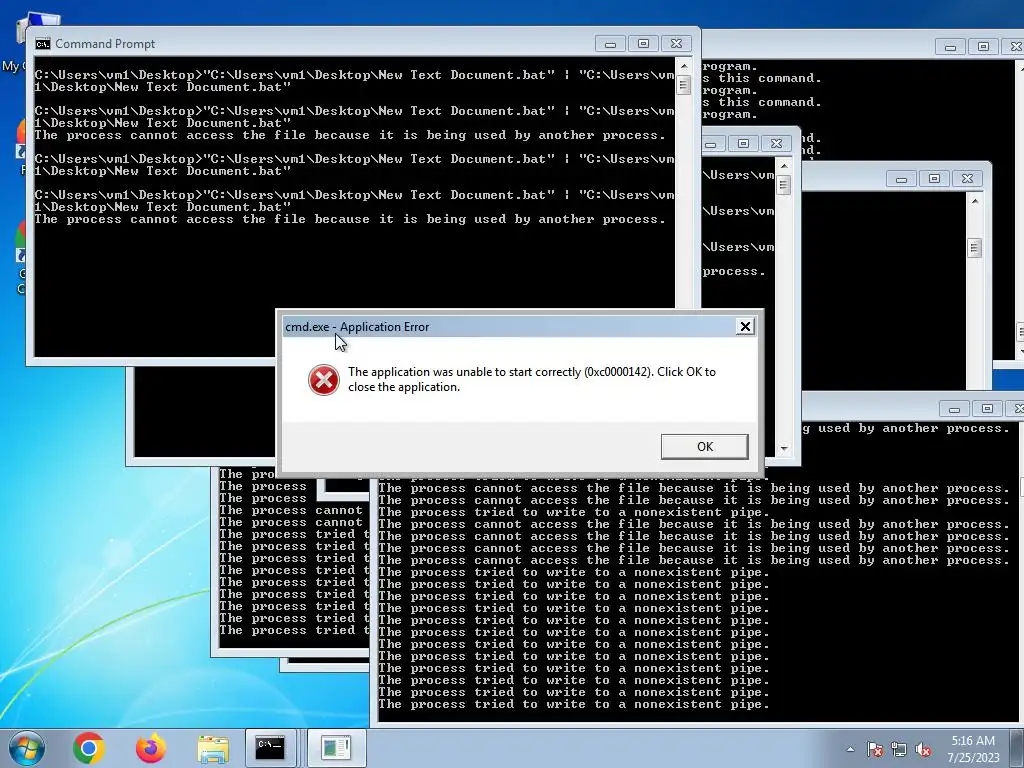Minimize the empty black console window at right
The width and height of the screenshot is (1024, 768).
(x=901, y=179)
